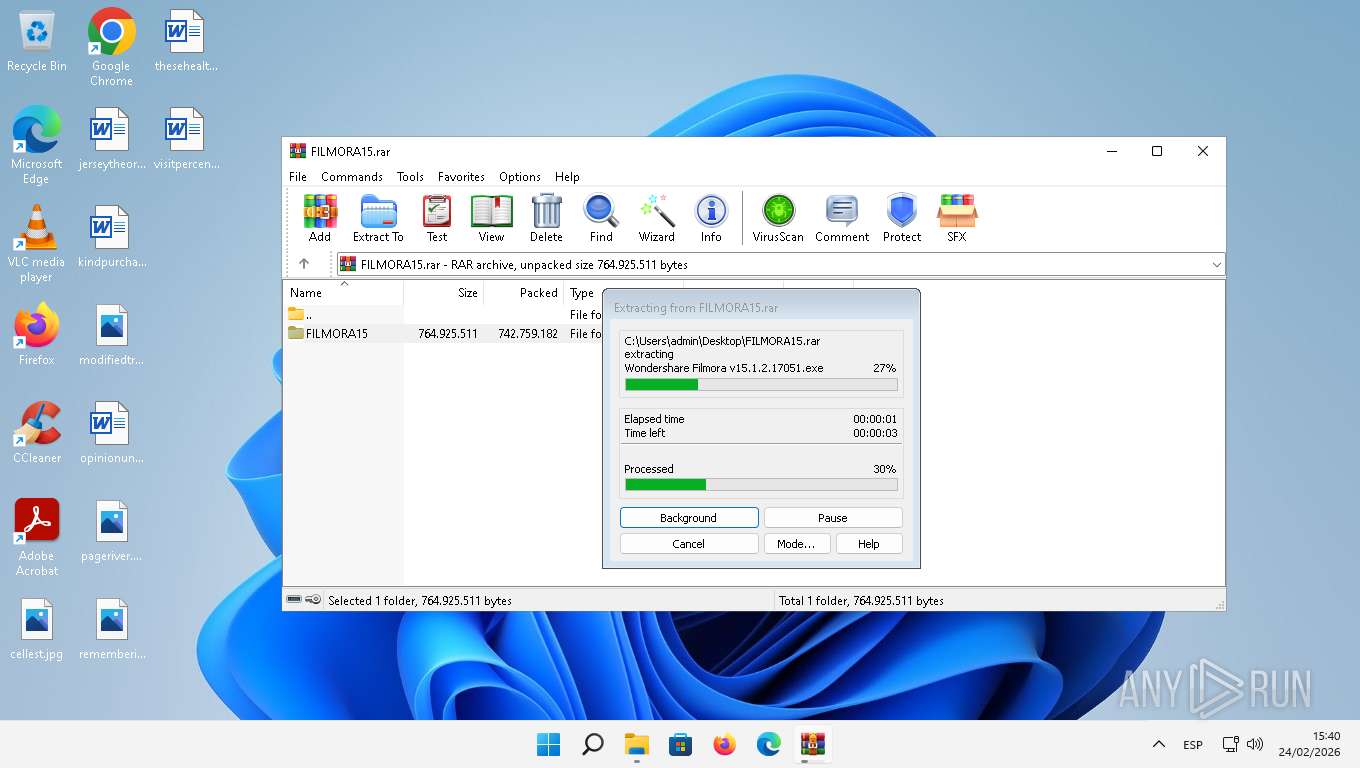1360x768 pixels.
Task: Sort by the Name column header
Action: (344, 293)
